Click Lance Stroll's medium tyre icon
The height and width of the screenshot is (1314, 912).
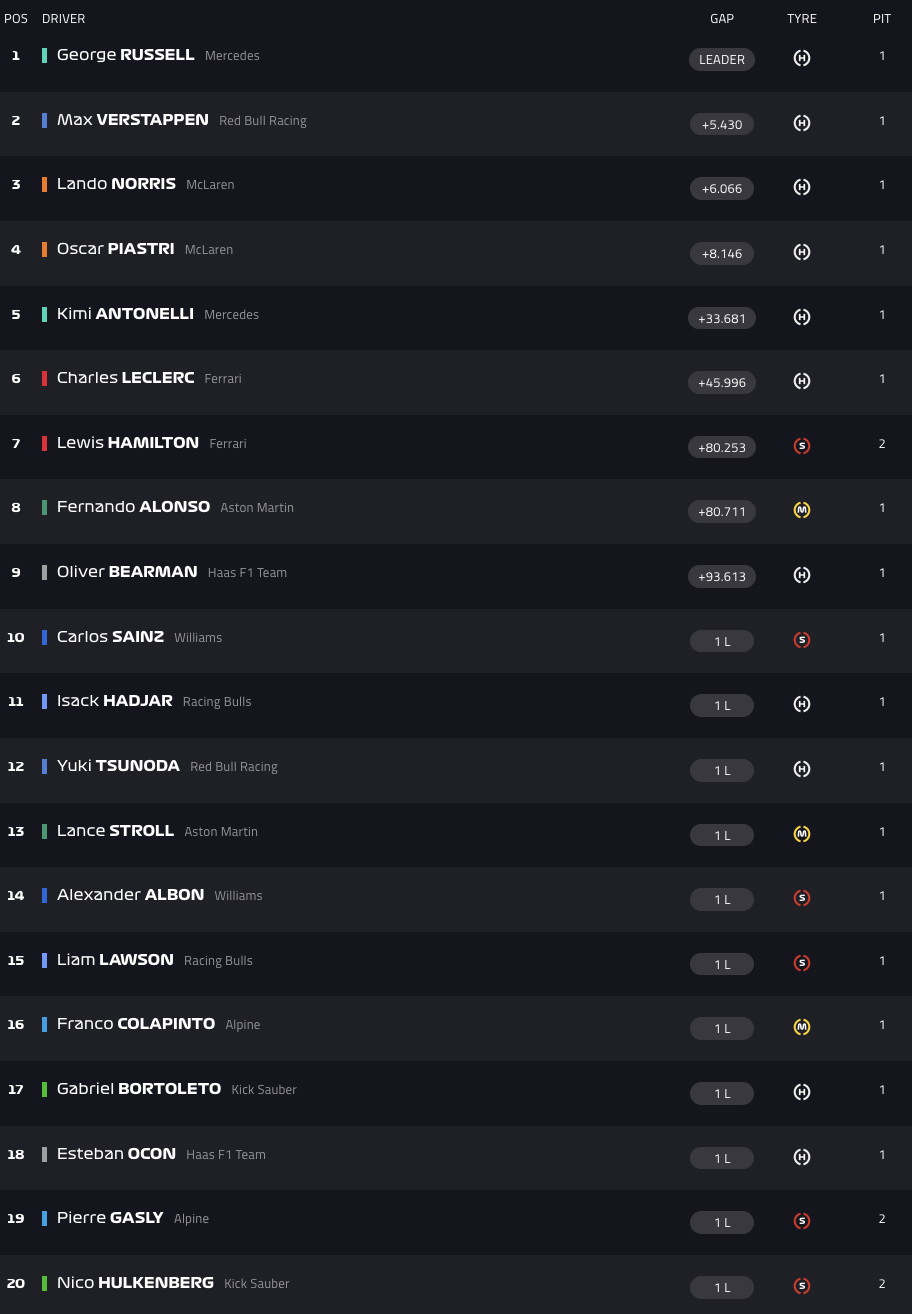[x=801, y=834]
